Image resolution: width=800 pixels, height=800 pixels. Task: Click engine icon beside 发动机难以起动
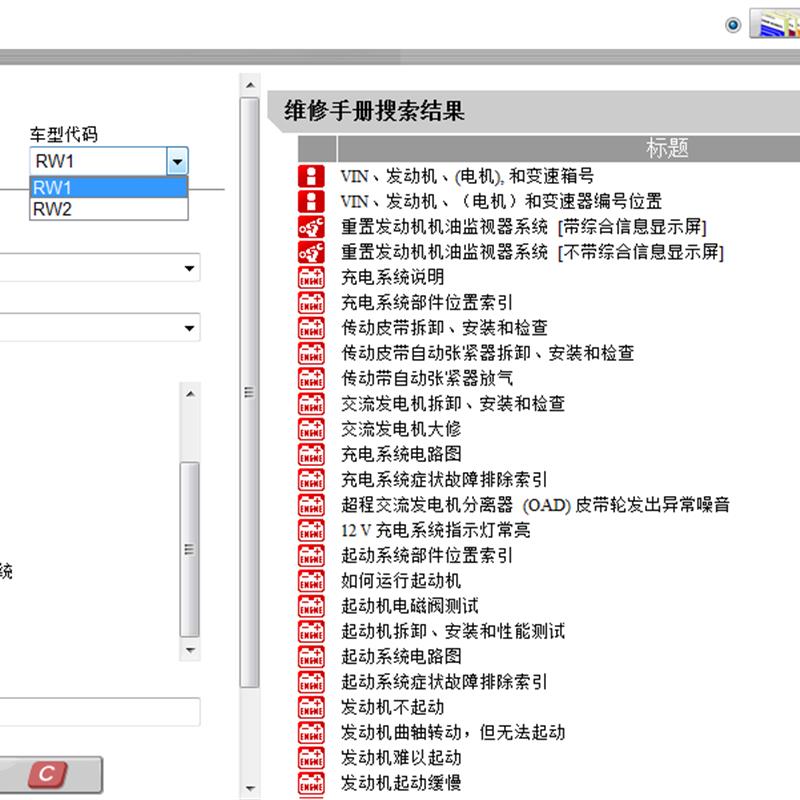(311, 758)
